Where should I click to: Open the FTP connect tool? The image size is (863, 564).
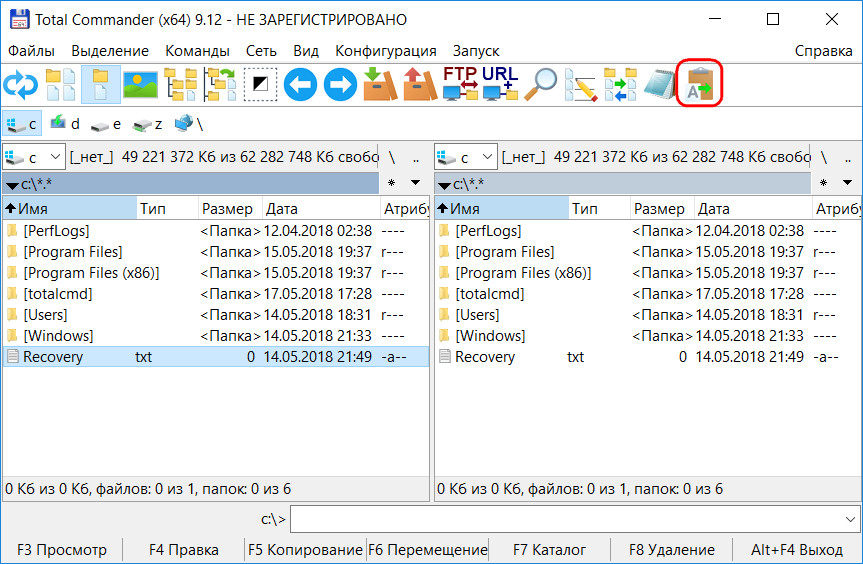tap(460, 84)
